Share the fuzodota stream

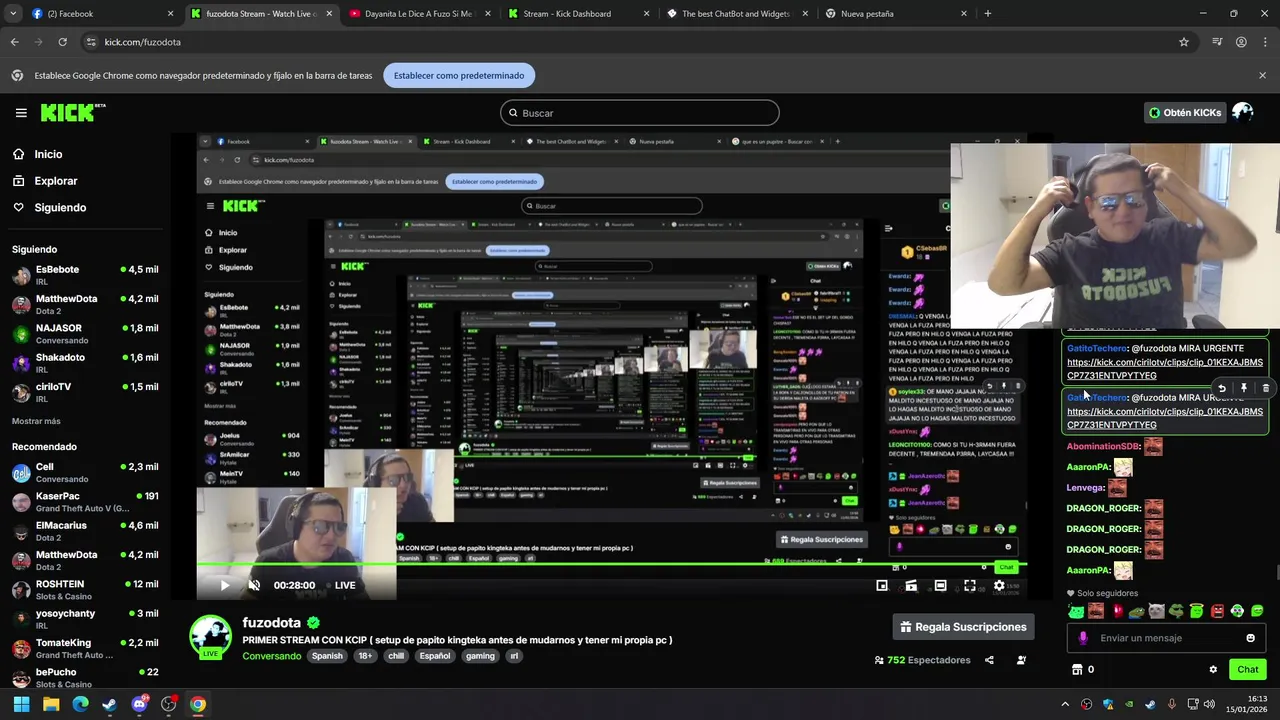click(x=989, y=660)
